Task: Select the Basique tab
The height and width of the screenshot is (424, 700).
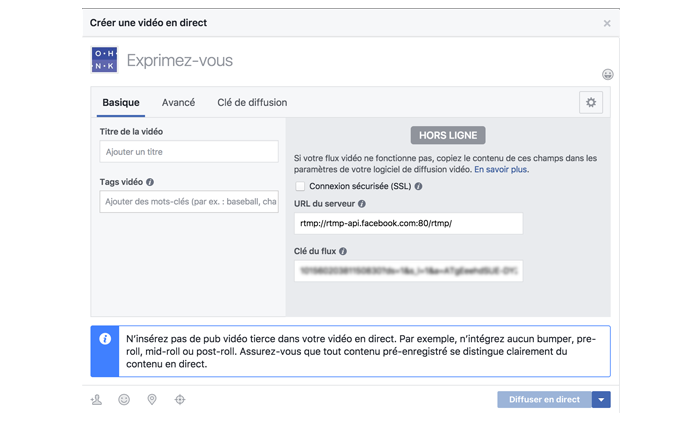Action: point(121,103)
